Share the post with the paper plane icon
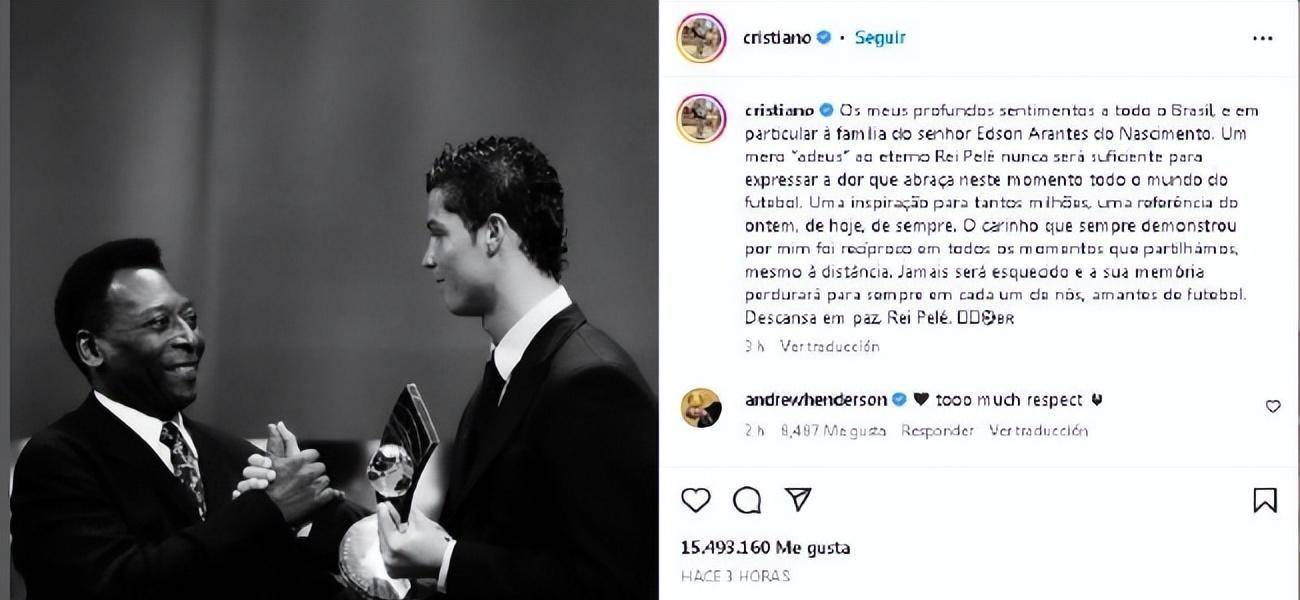The width and height of the screenshot is (1300, 600). (797, 499)
